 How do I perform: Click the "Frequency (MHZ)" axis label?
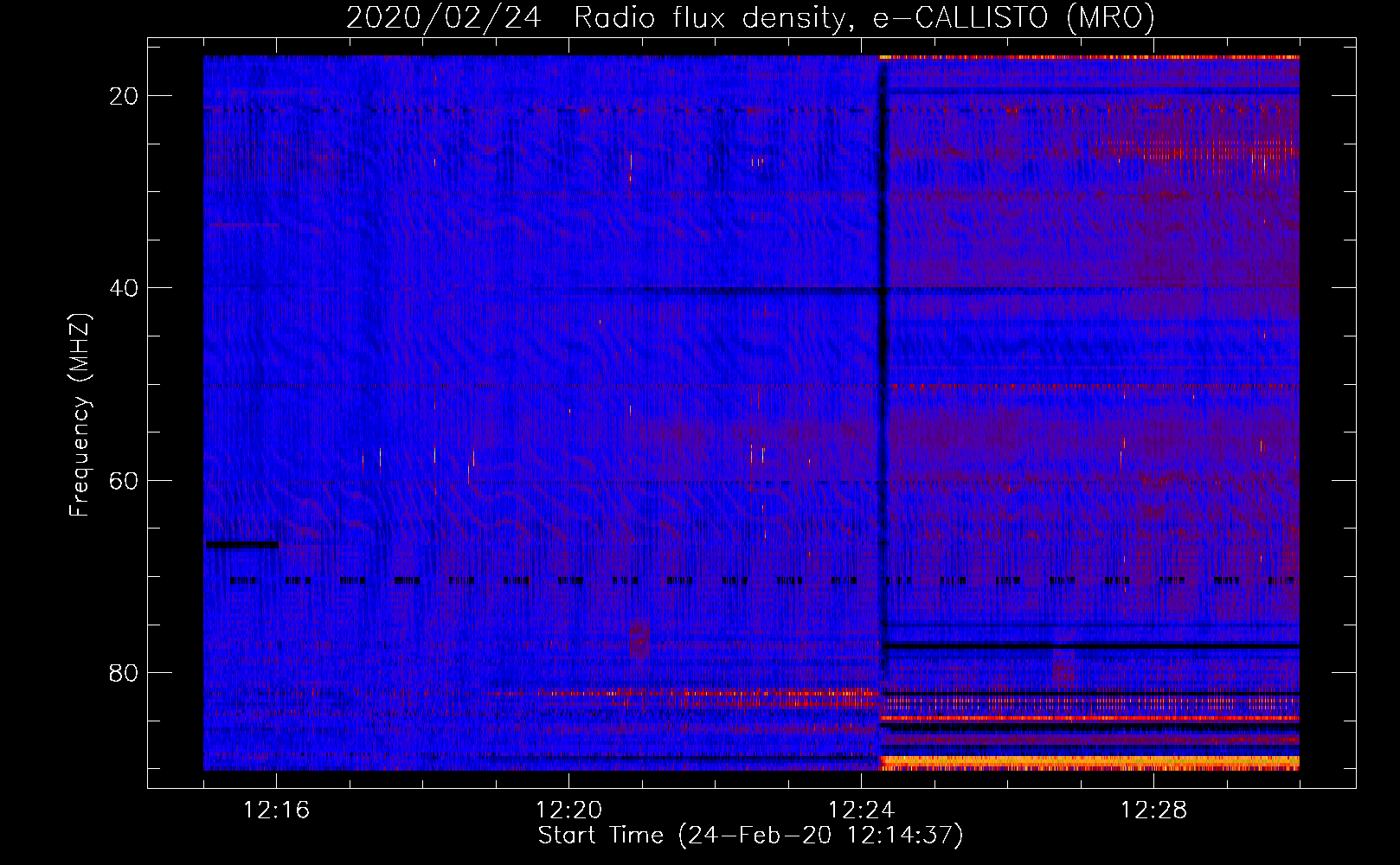[x=80, y=415]
